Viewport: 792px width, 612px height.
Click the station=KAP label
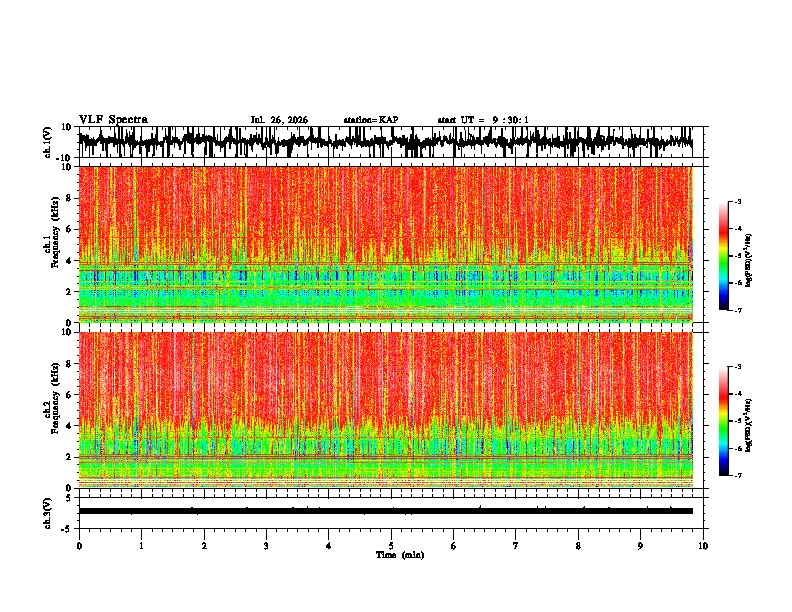[371, 120]
